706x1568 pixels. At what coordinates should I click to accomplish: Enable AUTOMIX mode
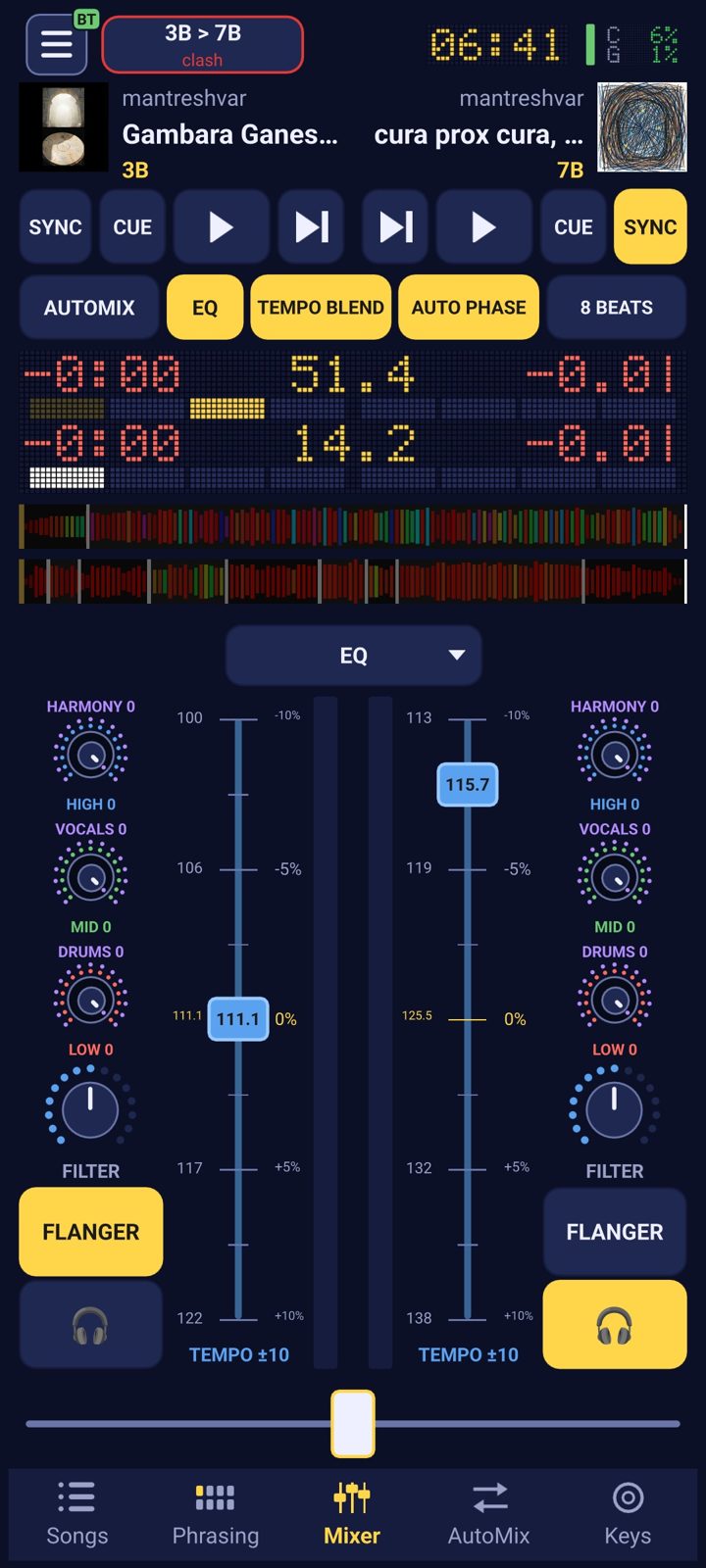(x=89, y=308)
